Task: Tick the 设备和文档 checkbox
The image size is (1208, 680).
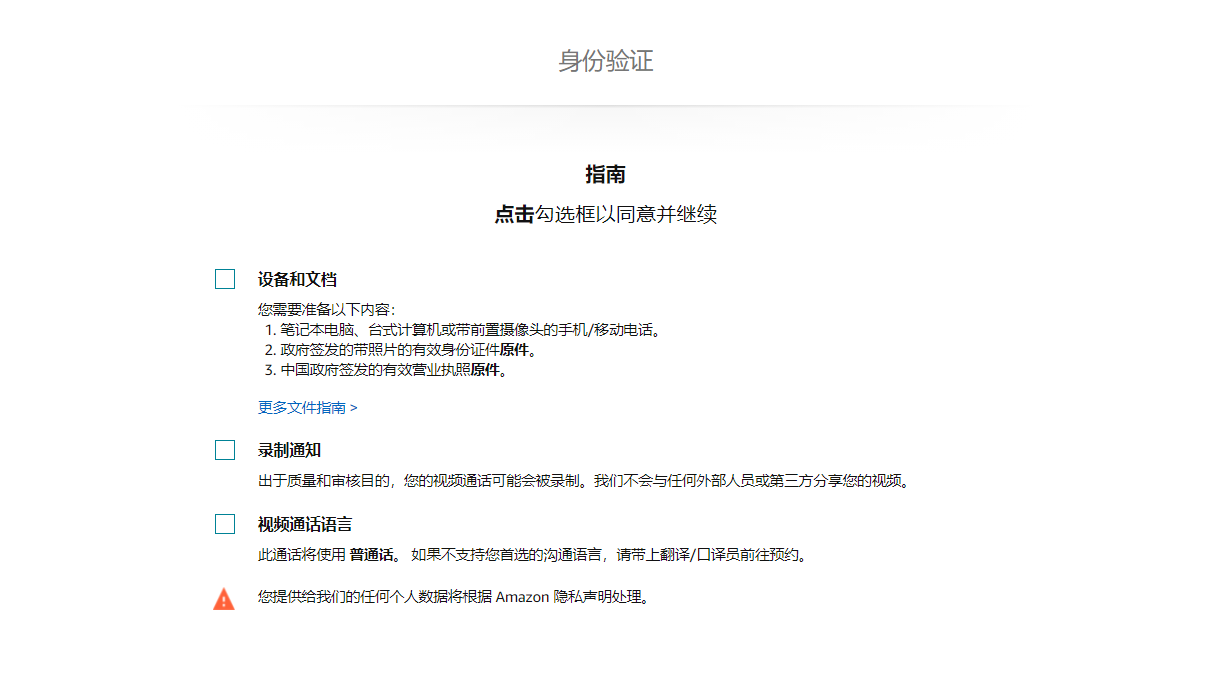Action: pyautogui.click(x=225, y=279)
